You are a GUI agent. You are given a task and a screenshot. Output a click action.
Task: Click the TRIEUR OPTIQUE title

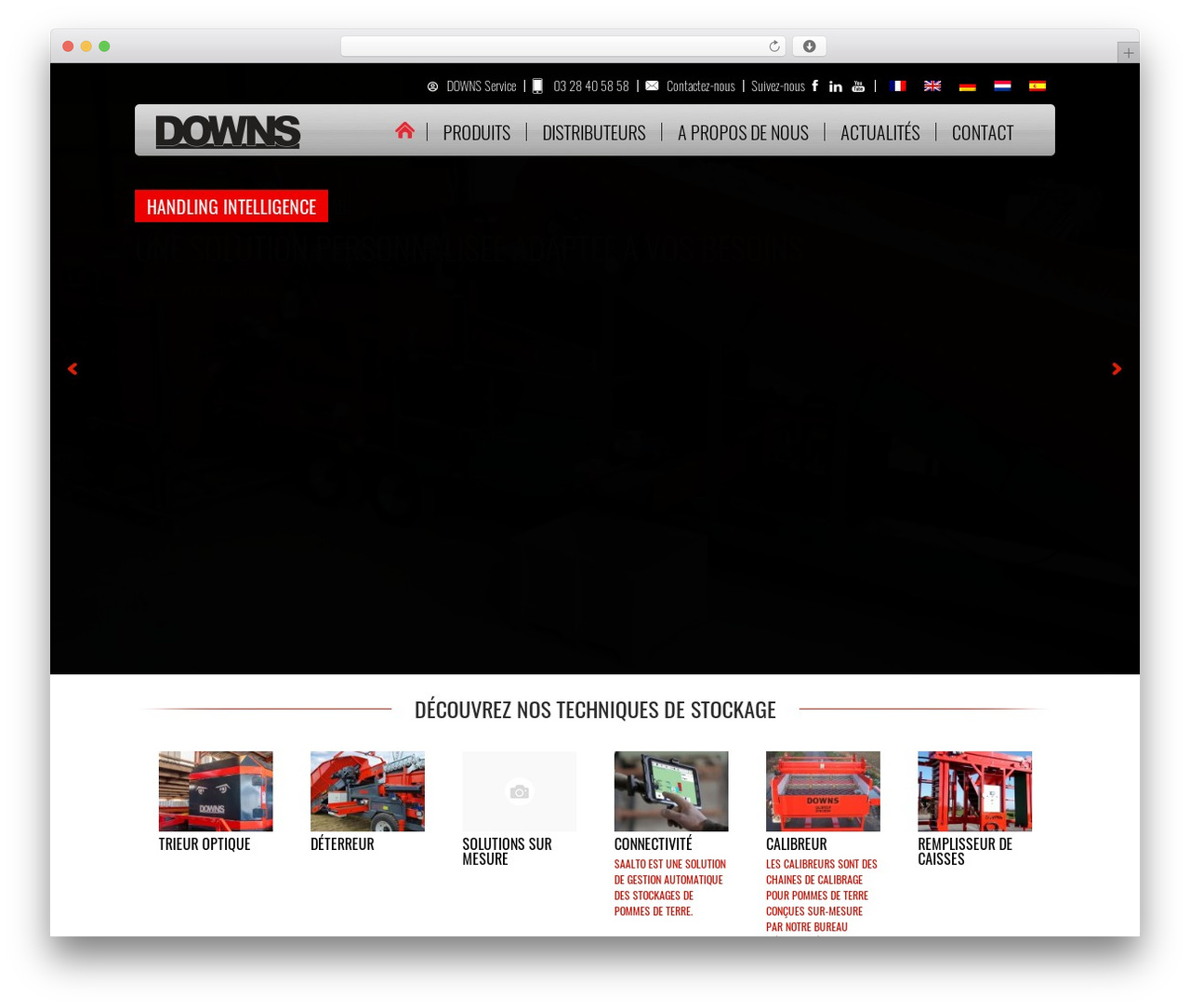(205, 844)
